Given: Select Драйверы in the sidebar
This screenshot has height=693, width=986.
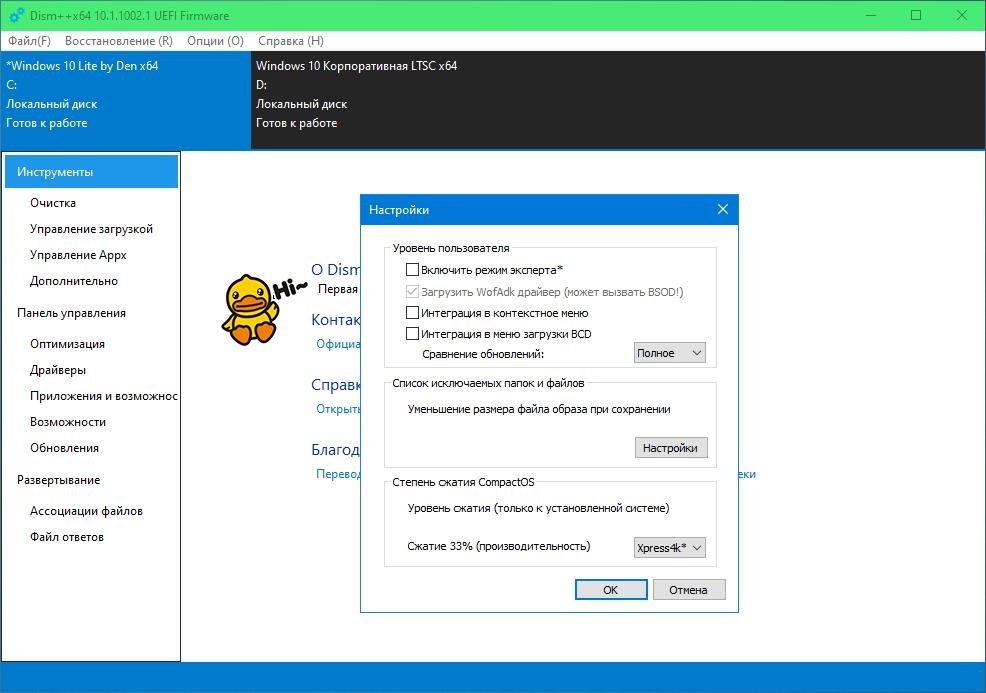Looking at the screenshot, I should [58, 370].
